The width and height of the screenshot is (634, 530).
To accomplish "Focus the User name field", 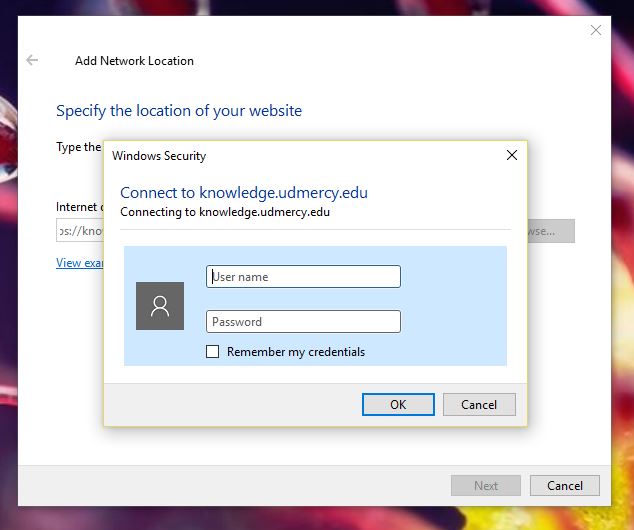I will pos(303,277).
